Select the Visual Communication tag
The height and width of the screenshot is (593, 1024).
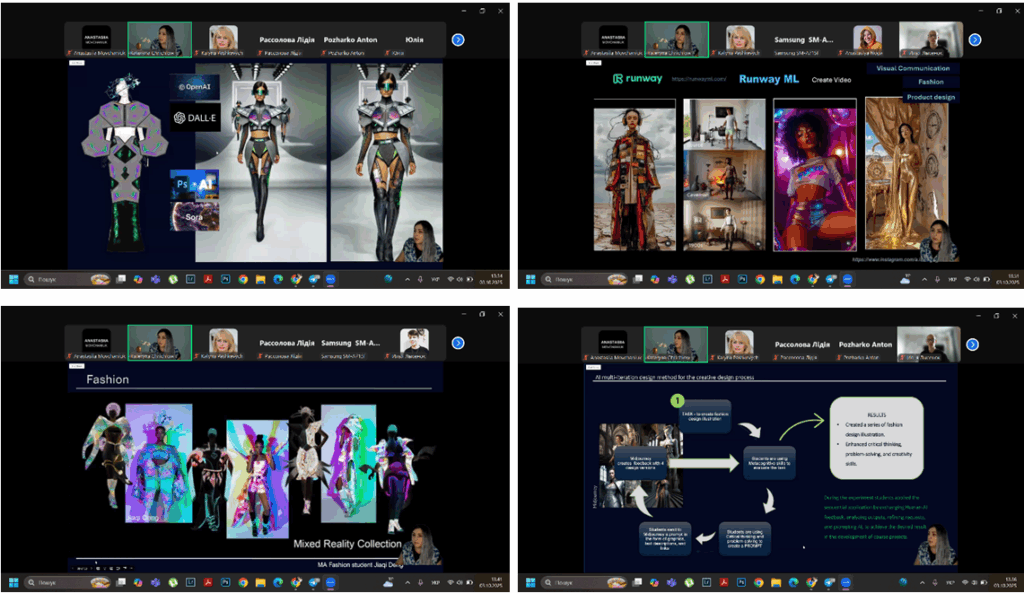[x=912, y=68]
